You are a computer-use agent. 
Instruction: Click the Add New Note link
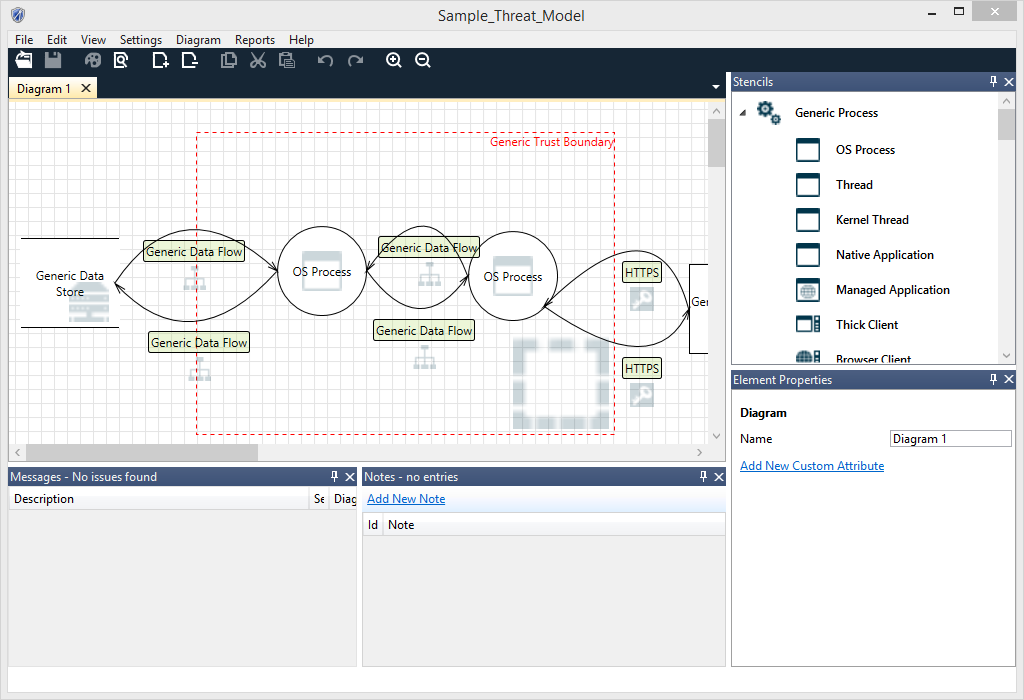pos(406,499)
